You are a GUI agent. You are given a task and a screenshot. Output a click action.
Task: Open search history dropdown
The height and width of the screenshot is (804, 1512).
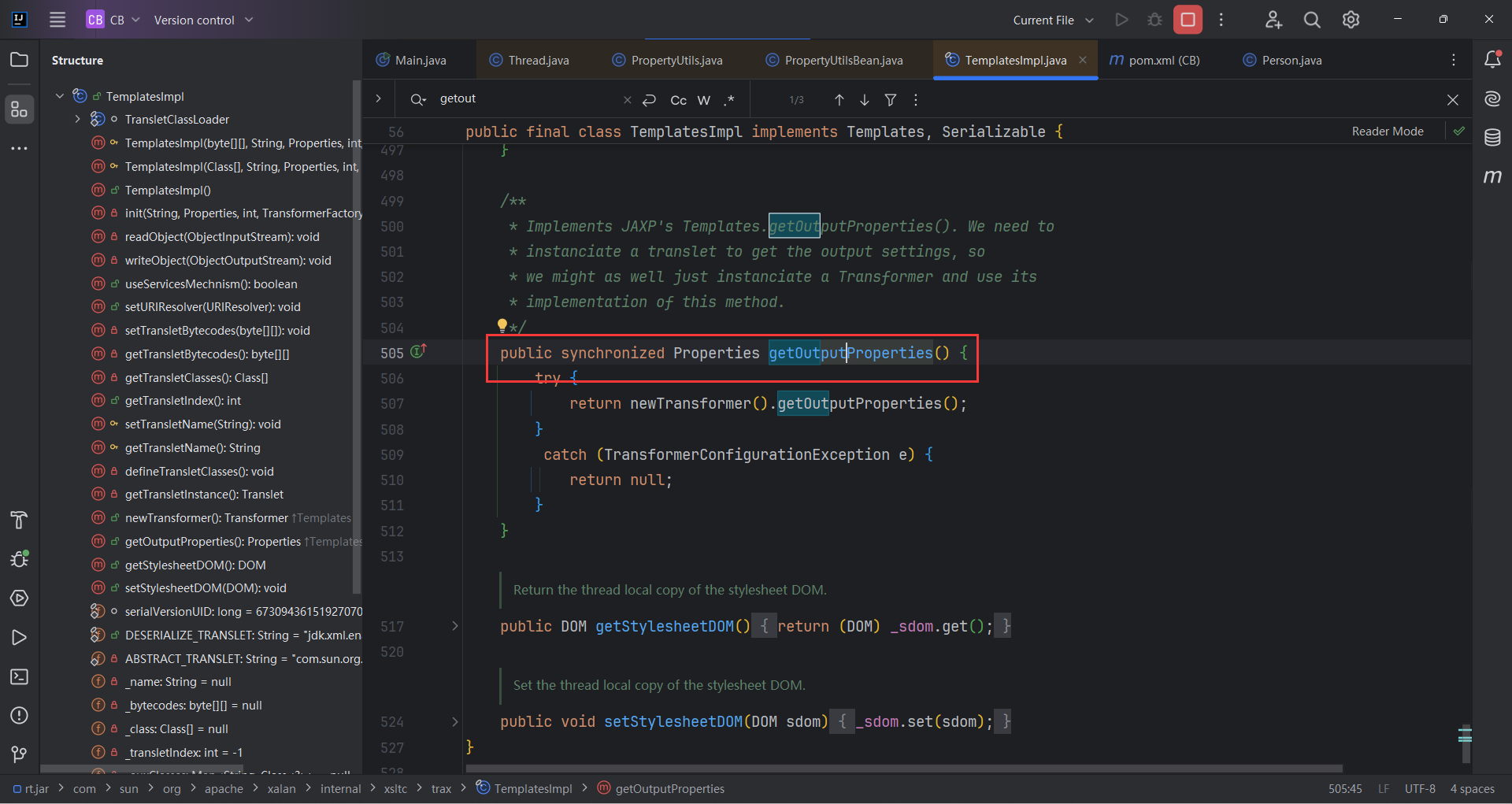coord(418,99)
